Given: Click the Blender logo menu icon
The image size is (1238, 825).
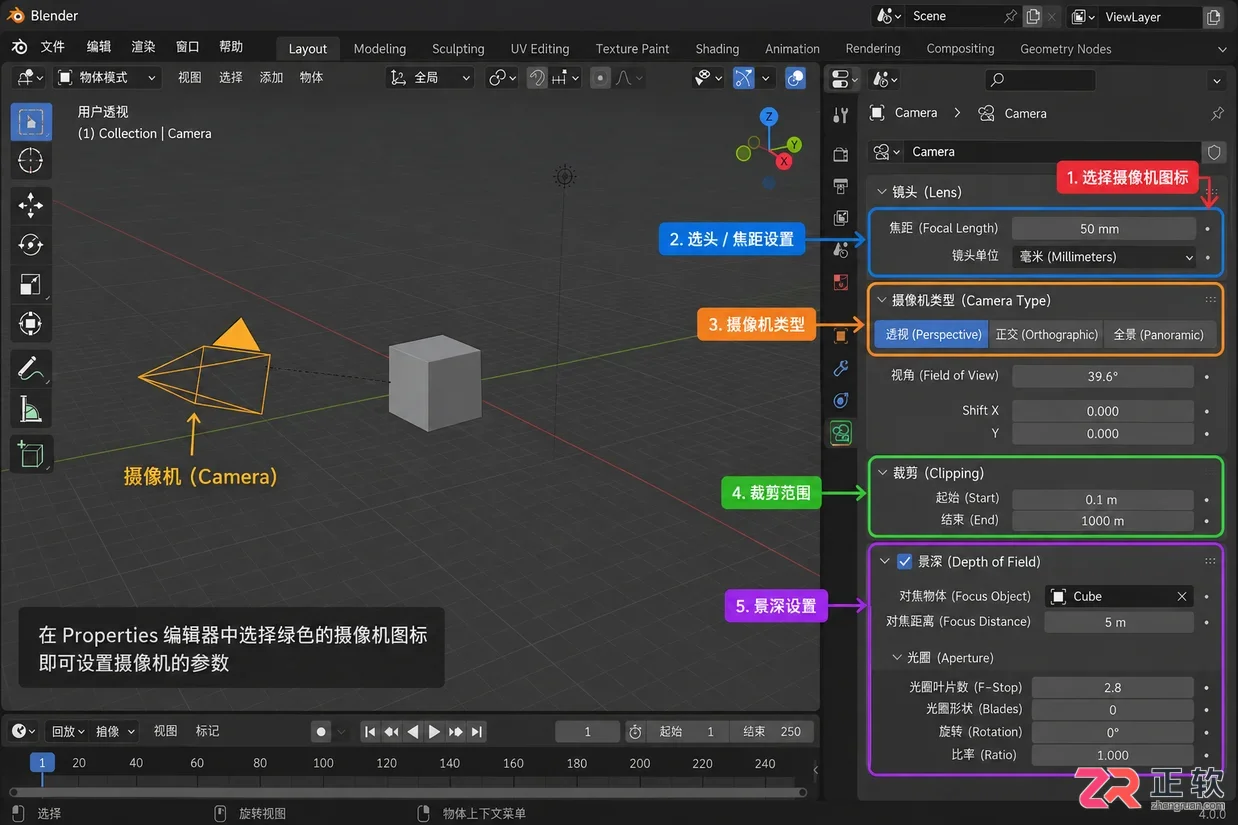Looking at the screenshot, I should coord(19,47).
